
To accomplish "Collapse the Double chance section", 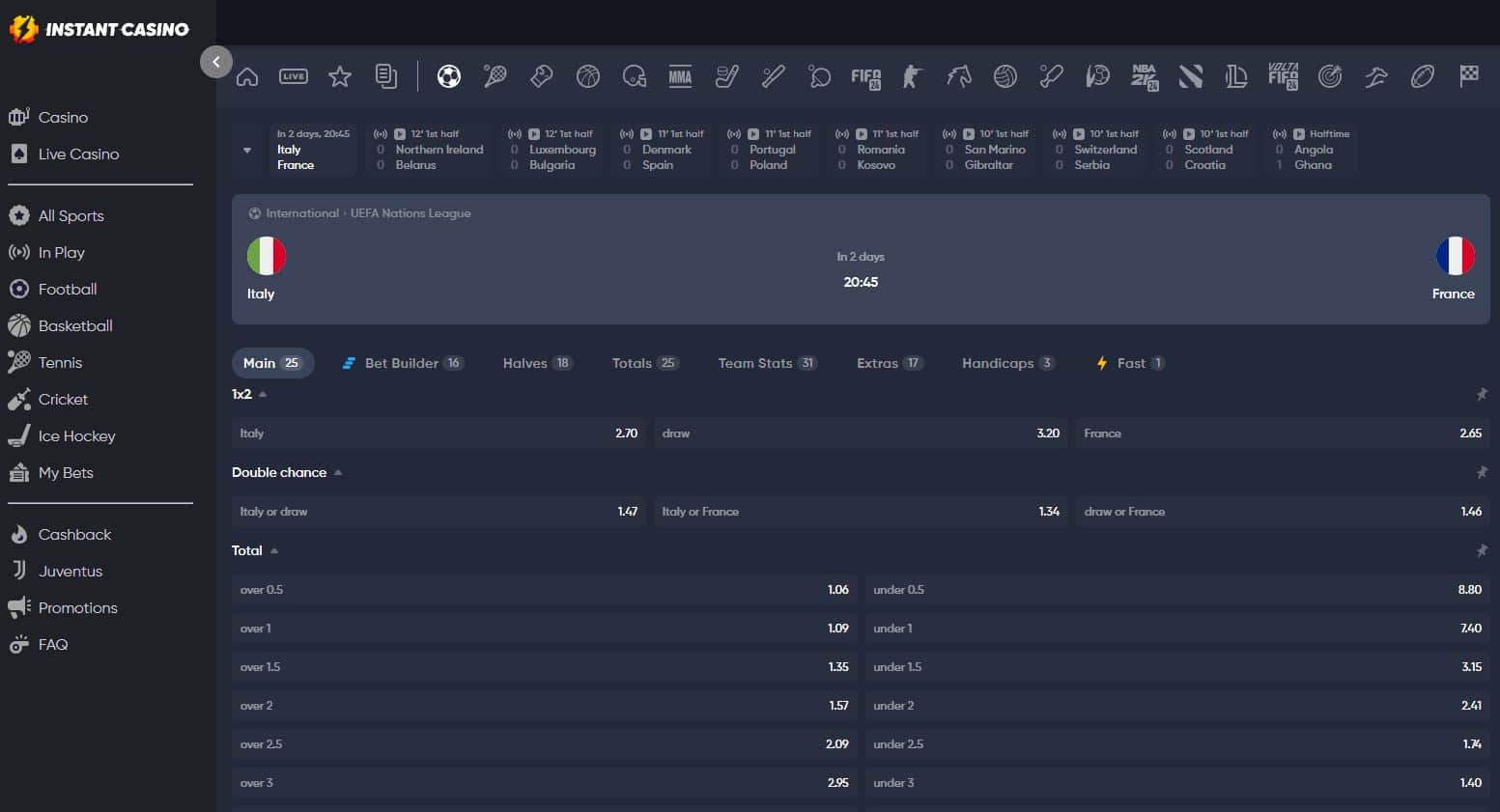I will (338, 472).
